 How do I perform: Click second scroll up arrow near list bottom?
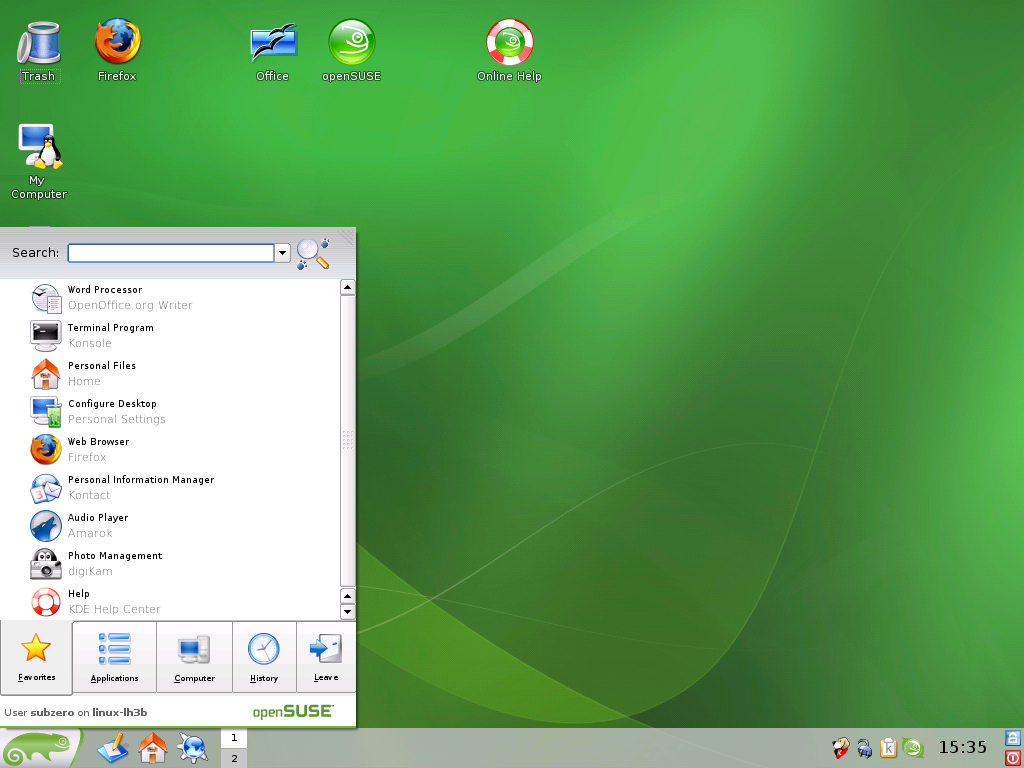(x=348, y=596)
